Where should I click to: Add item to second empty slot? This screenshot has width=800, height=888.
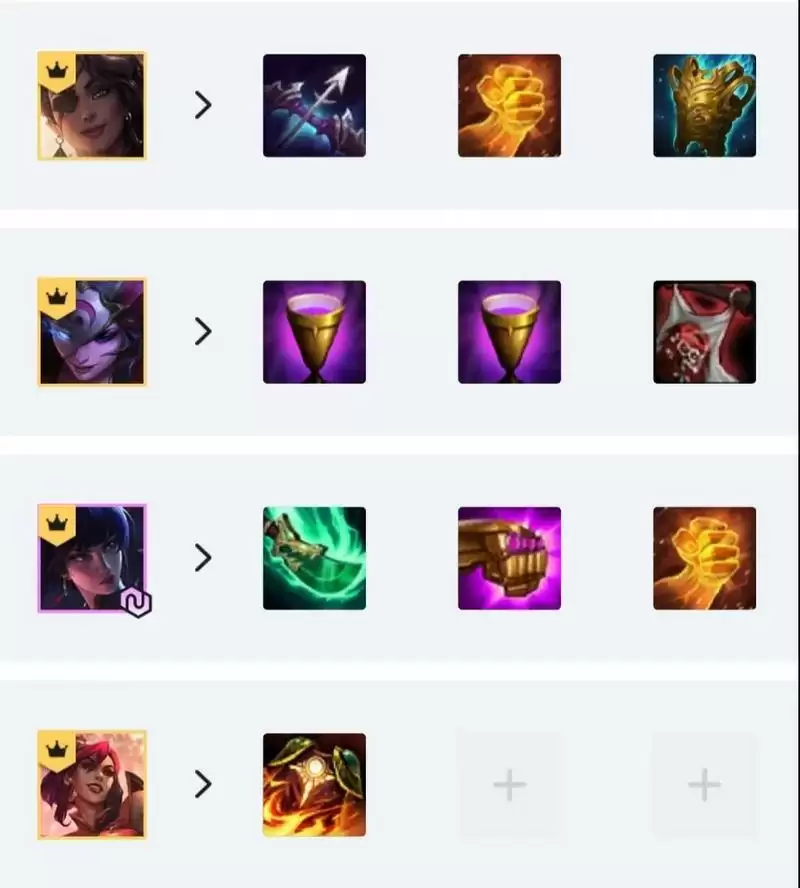[510, 785]
